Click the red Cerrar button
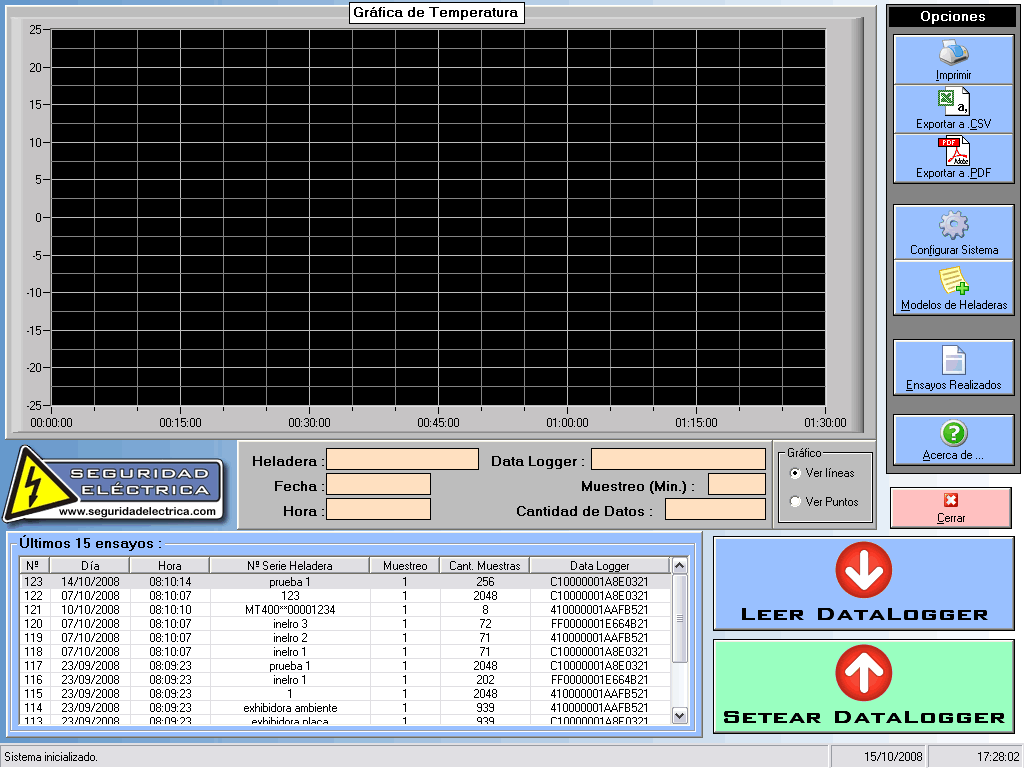 tap(950, 507)
